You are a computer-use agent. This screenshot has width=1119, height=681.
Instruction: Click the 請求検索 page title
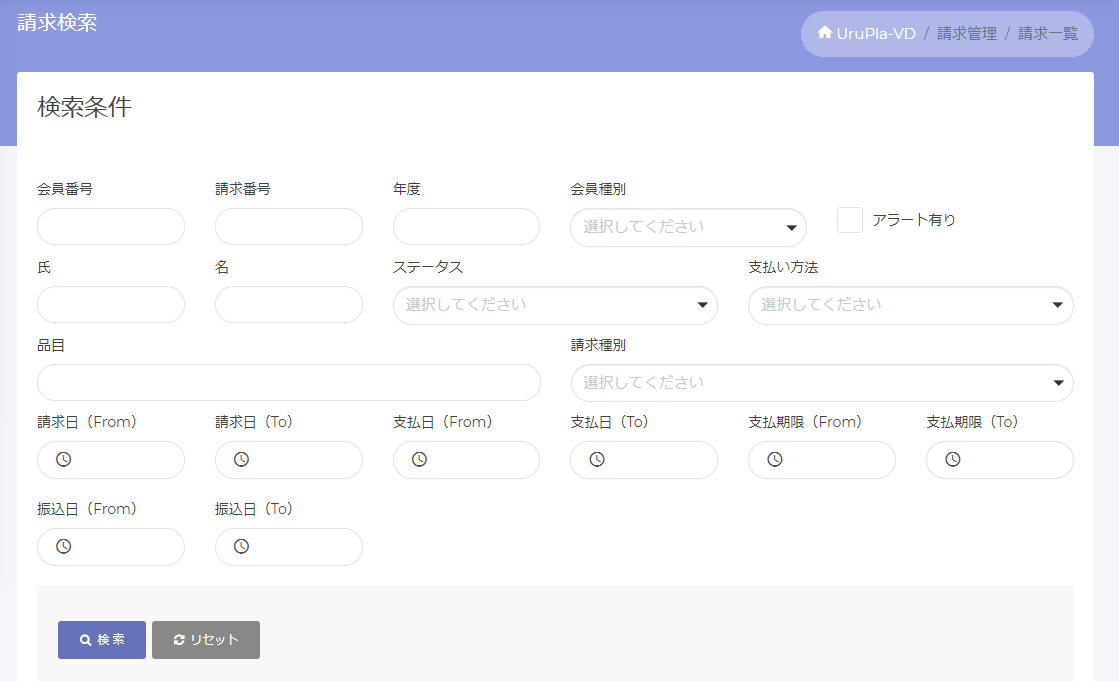(x=57, y=23)
